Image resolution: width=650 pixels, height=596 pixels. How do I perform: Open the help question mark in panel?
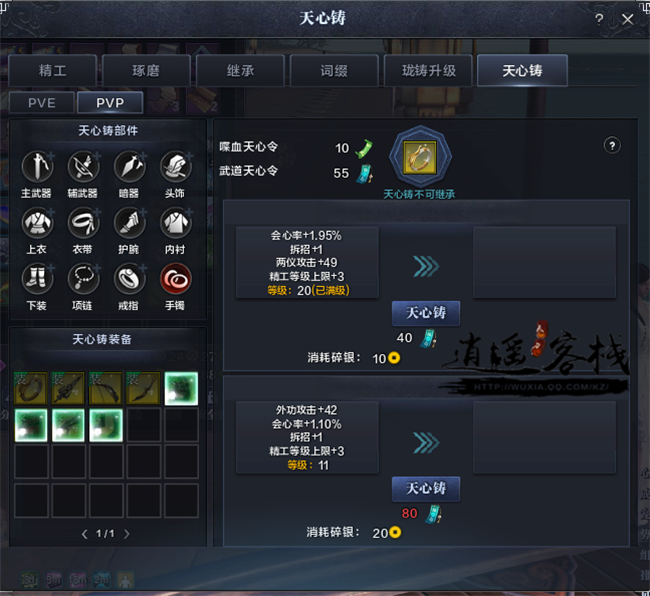coord(612,145)
